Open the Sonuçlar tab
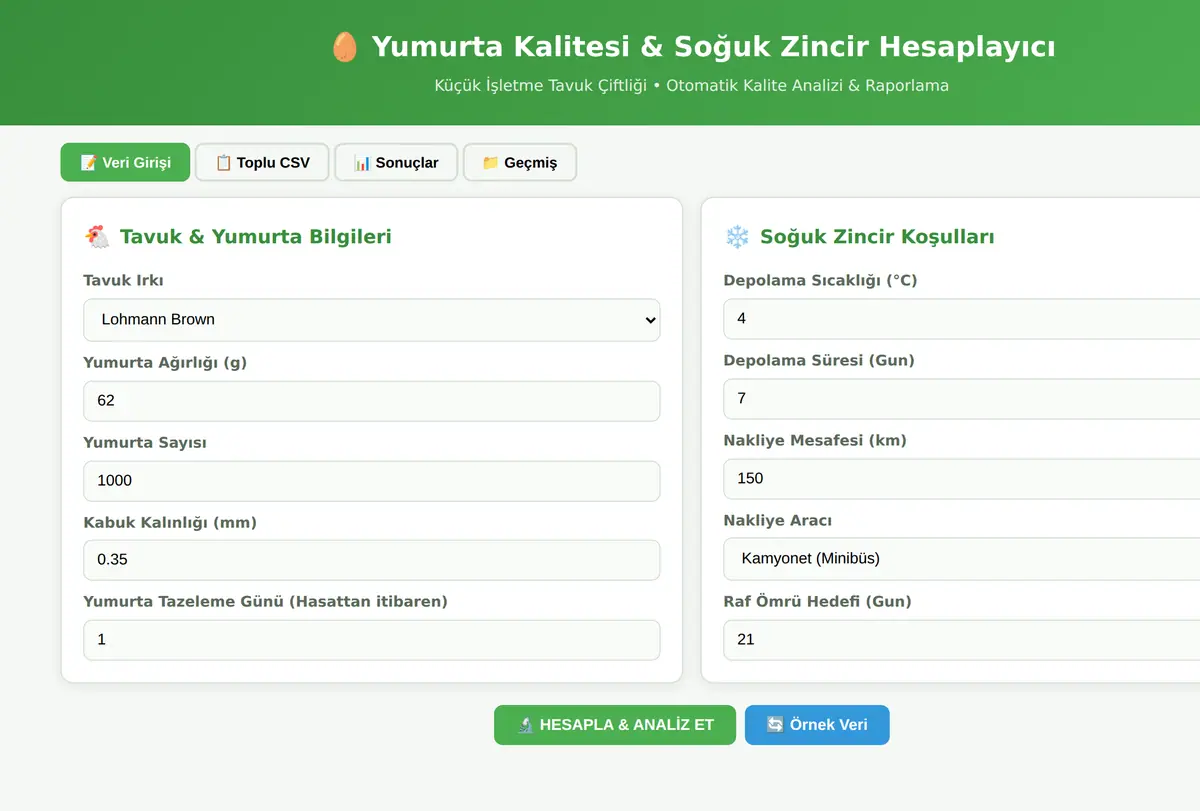 [x=396, y=162]
